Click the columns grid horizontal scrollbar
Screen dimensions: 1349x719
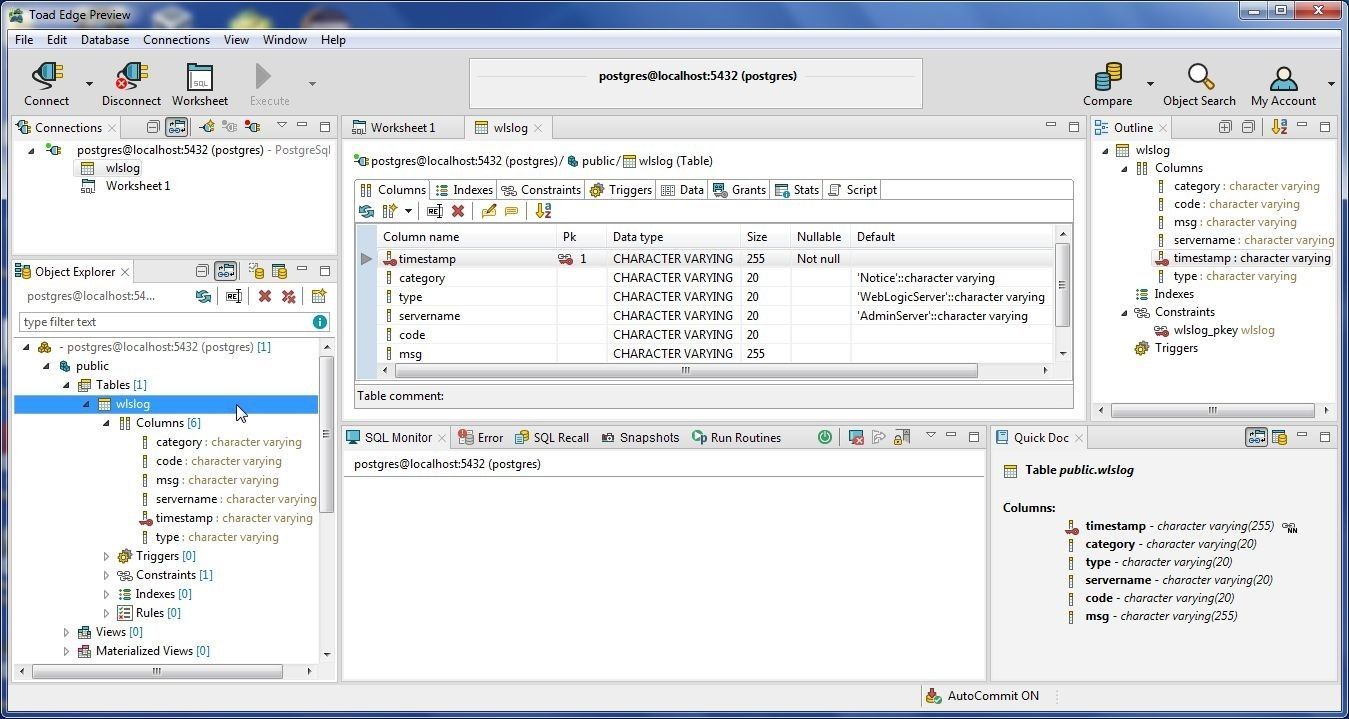point(686,370)
